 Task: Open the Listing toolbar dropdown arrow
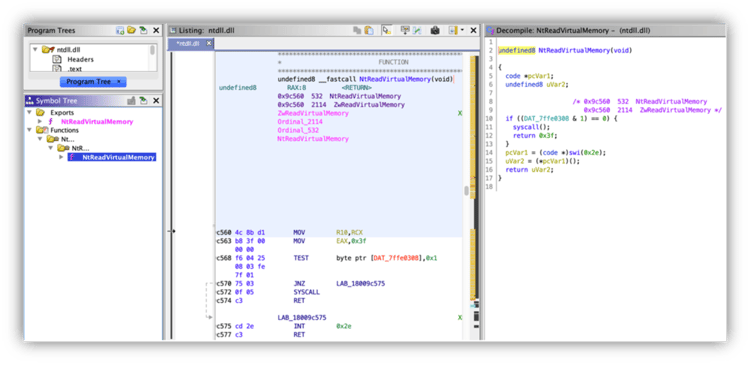pos(462,31)
